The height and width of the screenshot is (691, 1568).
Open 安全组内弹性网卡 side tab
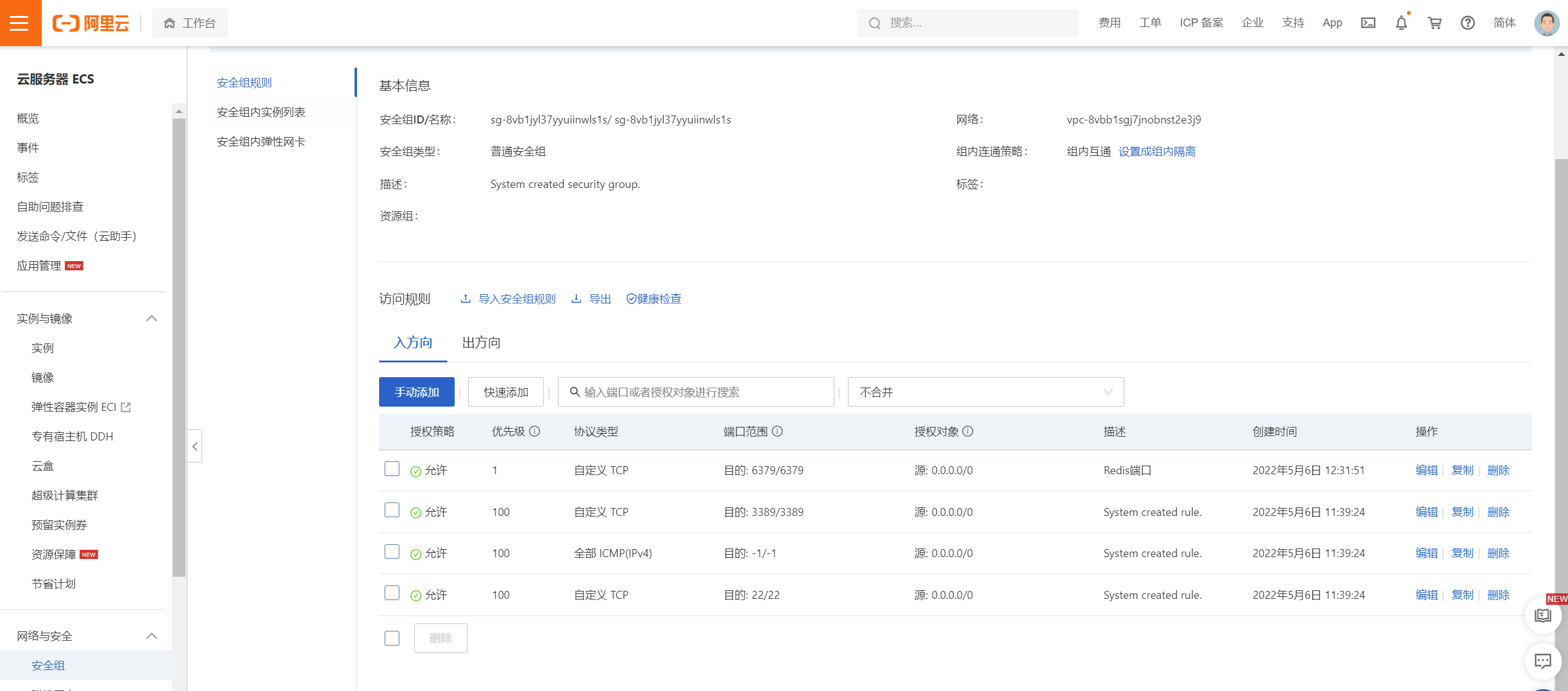(x=261, y=141)
